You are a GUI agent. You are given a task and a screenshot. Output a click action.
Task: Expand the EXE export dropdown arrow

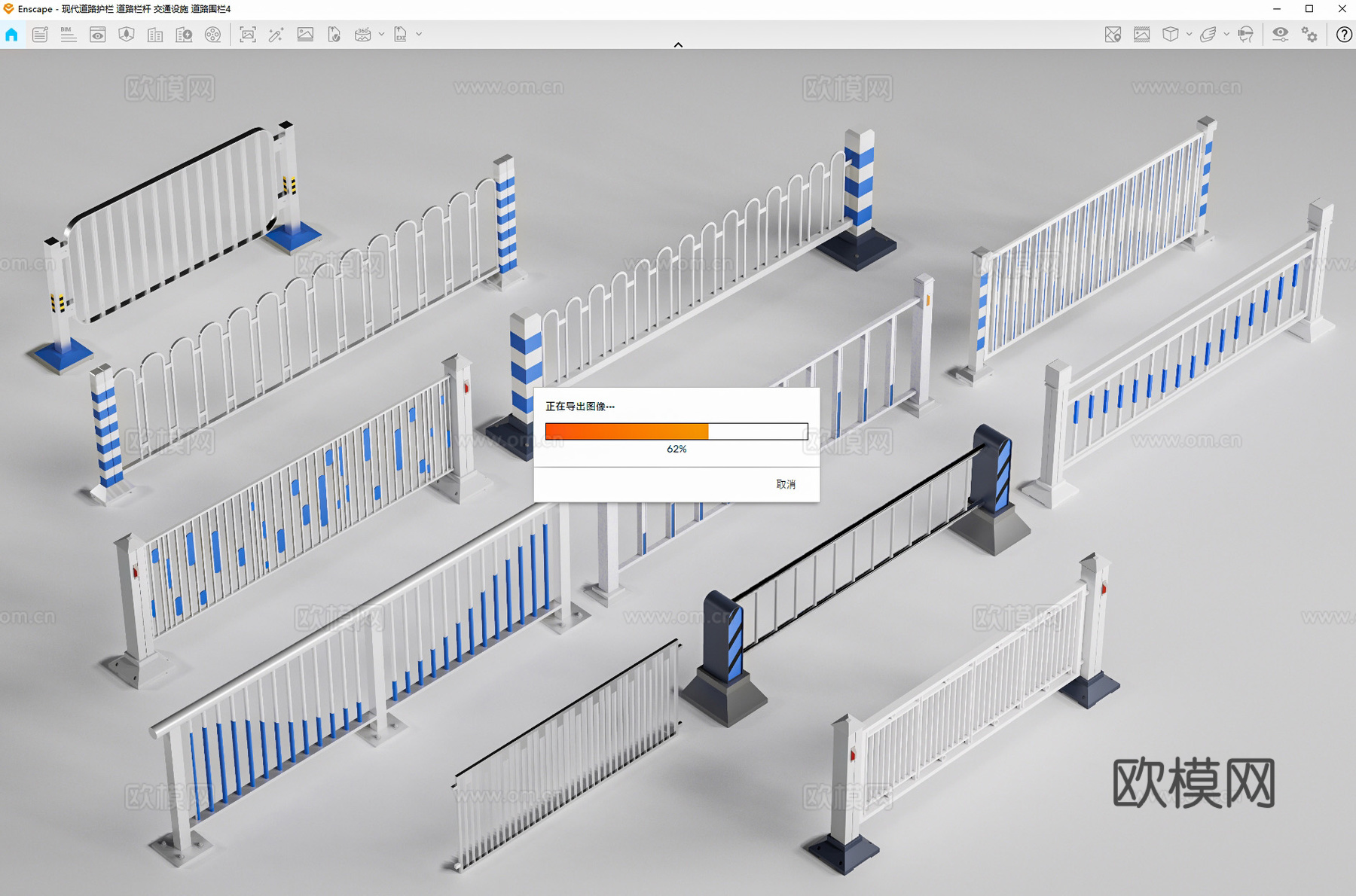[419, 35]
